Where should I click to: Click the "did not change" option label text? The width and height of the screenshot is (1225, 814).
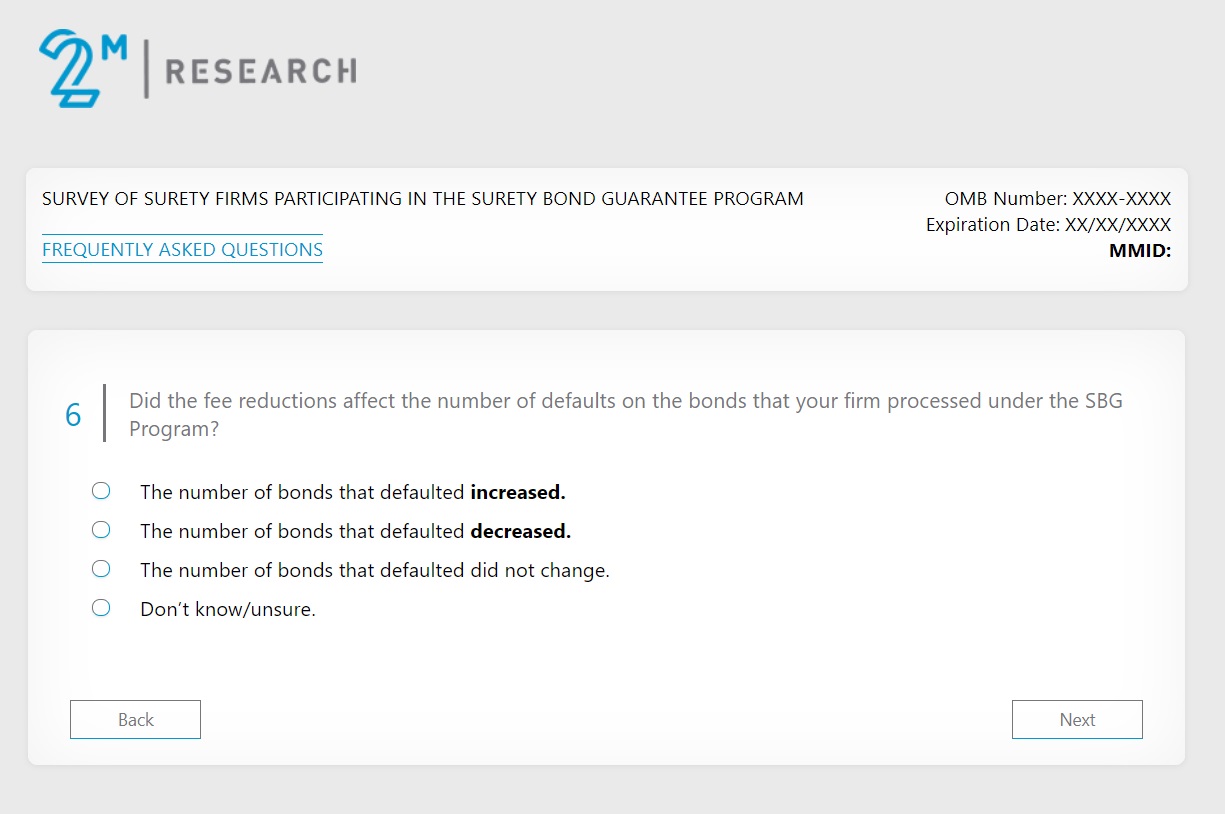[x=374, y=570]
